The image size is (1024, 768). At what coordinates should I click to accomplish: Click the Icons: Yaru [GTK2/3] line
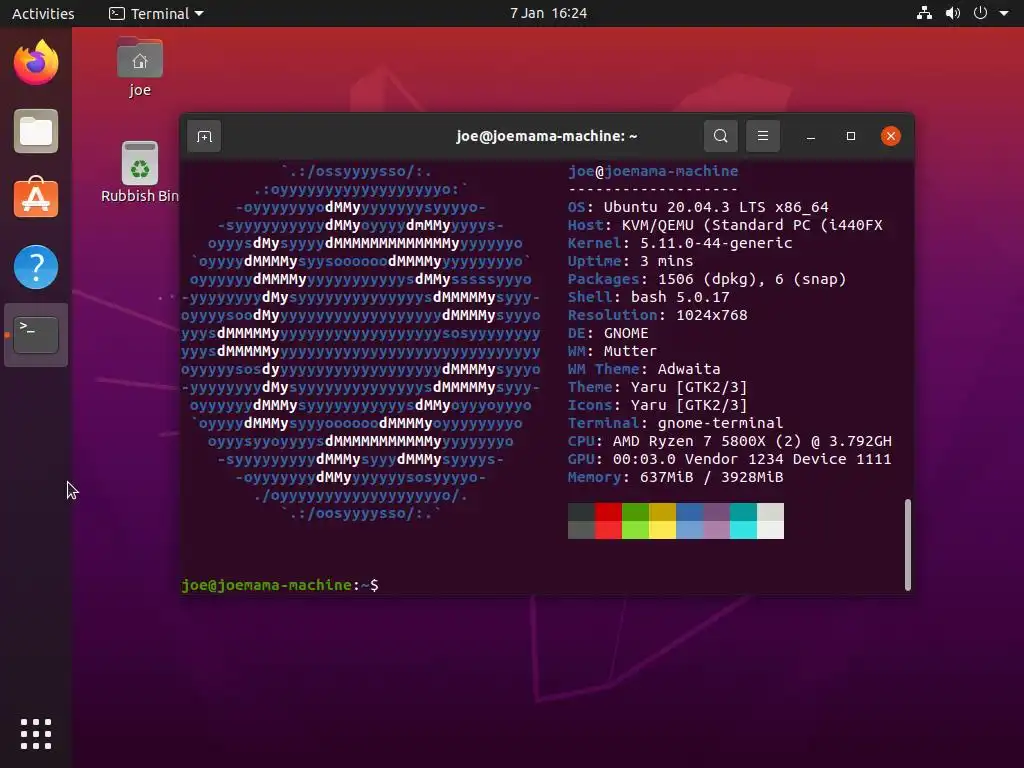coord(657,405)
